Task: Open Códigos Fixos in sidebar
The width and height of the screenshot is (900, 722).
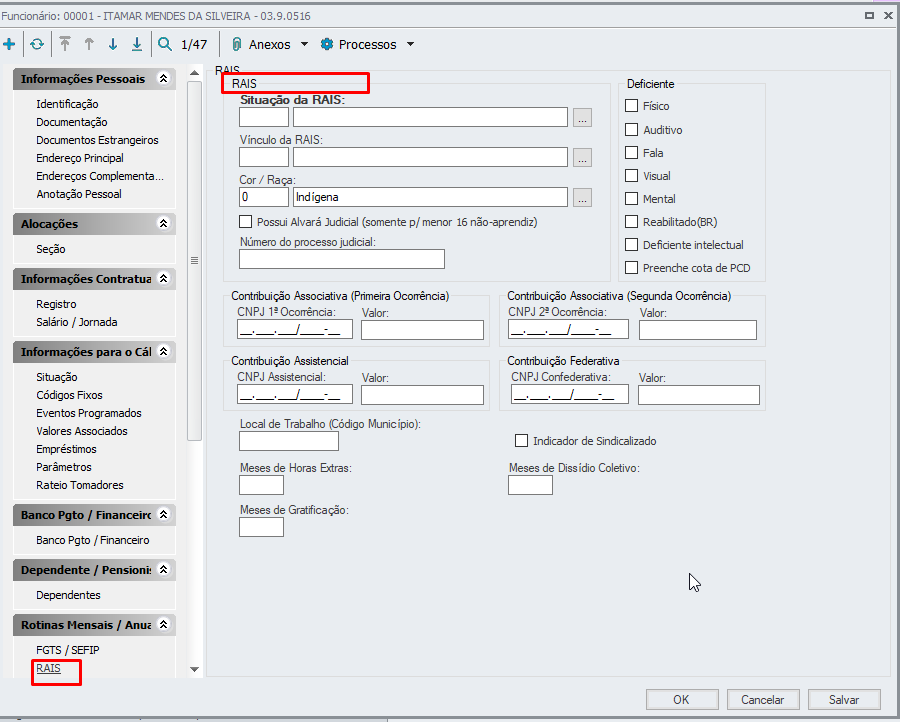Action: (69, 395)
